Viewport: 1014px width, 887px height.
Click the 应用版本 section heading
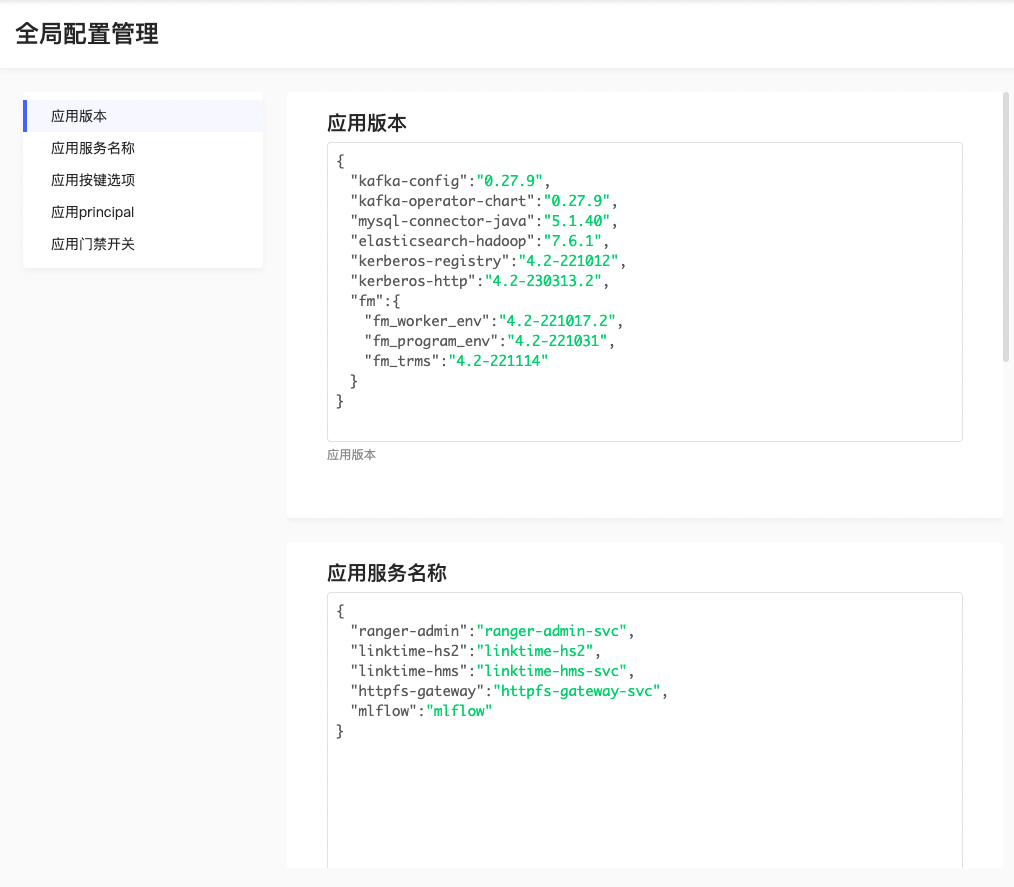click(x=367, y=123)
